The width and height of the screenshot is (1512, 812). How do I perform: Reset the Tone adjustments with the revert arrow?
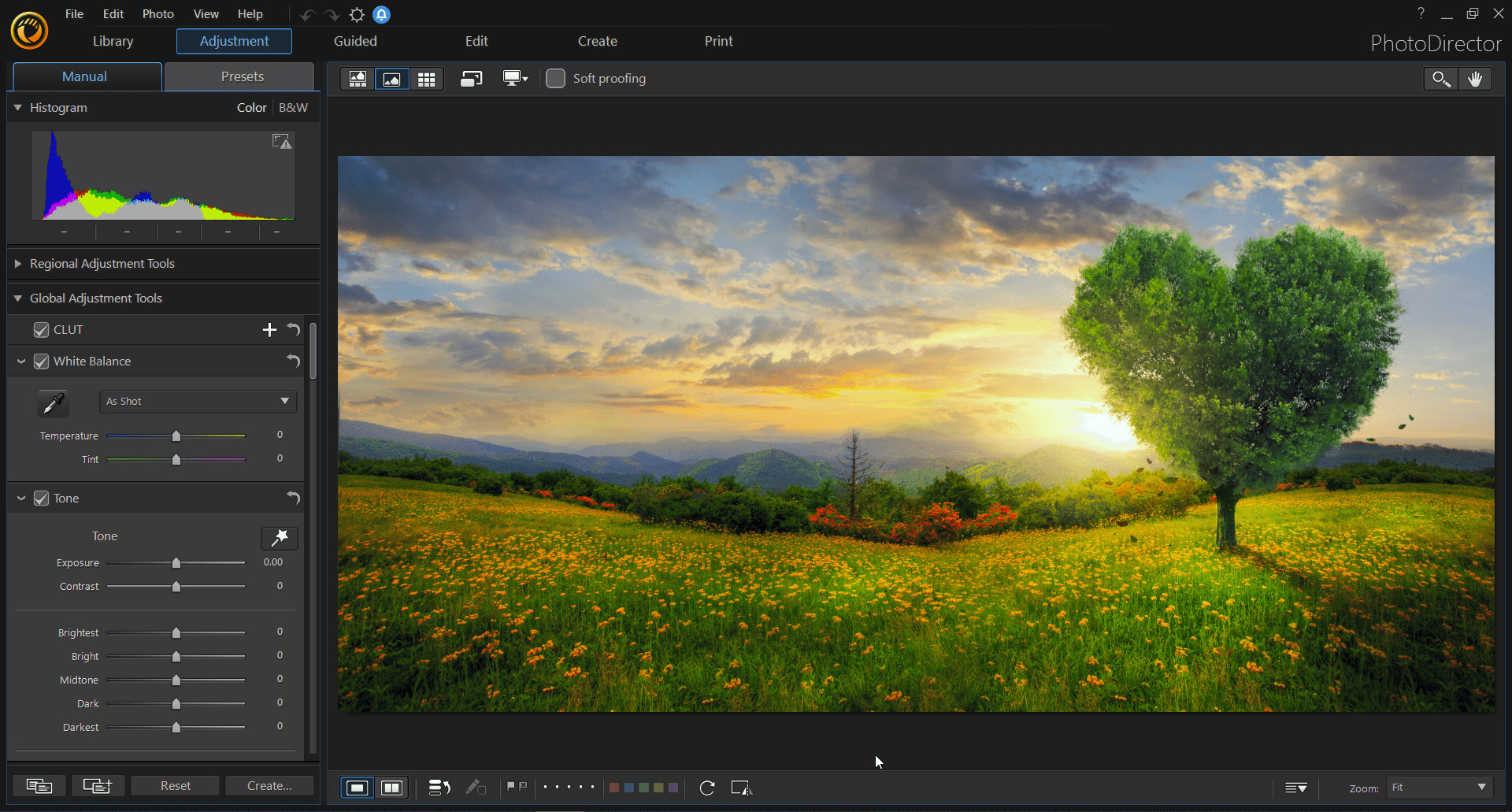292,498
